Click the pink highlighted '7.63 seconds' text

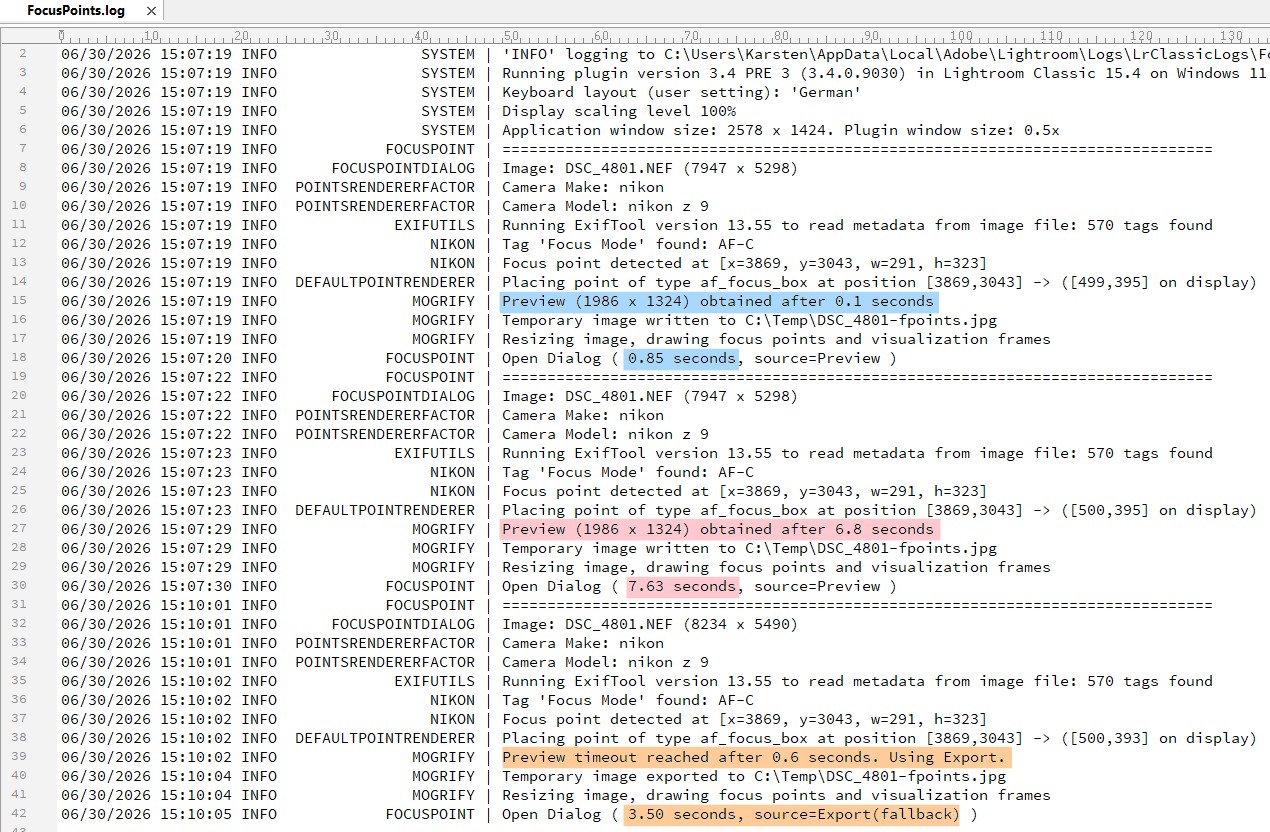coord(682,586)
